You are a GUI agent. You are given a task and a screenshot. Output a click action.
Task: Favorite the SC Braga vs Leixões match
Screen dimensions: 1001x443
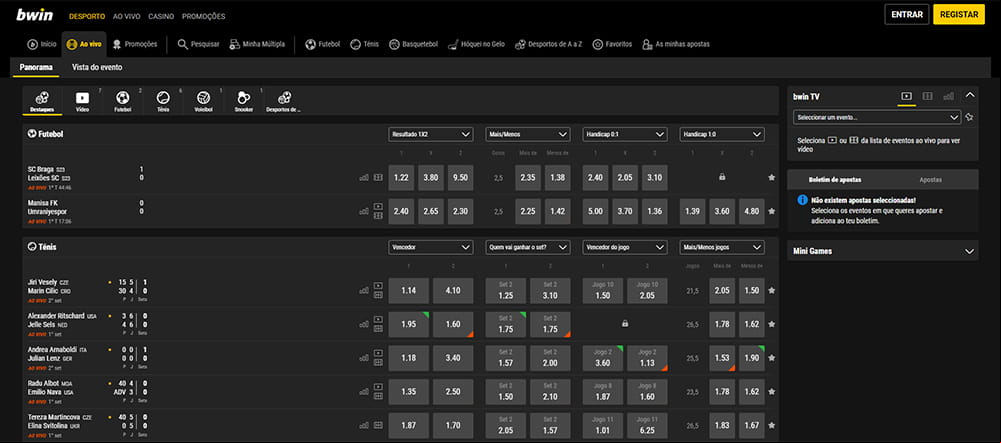pos(771,177)
